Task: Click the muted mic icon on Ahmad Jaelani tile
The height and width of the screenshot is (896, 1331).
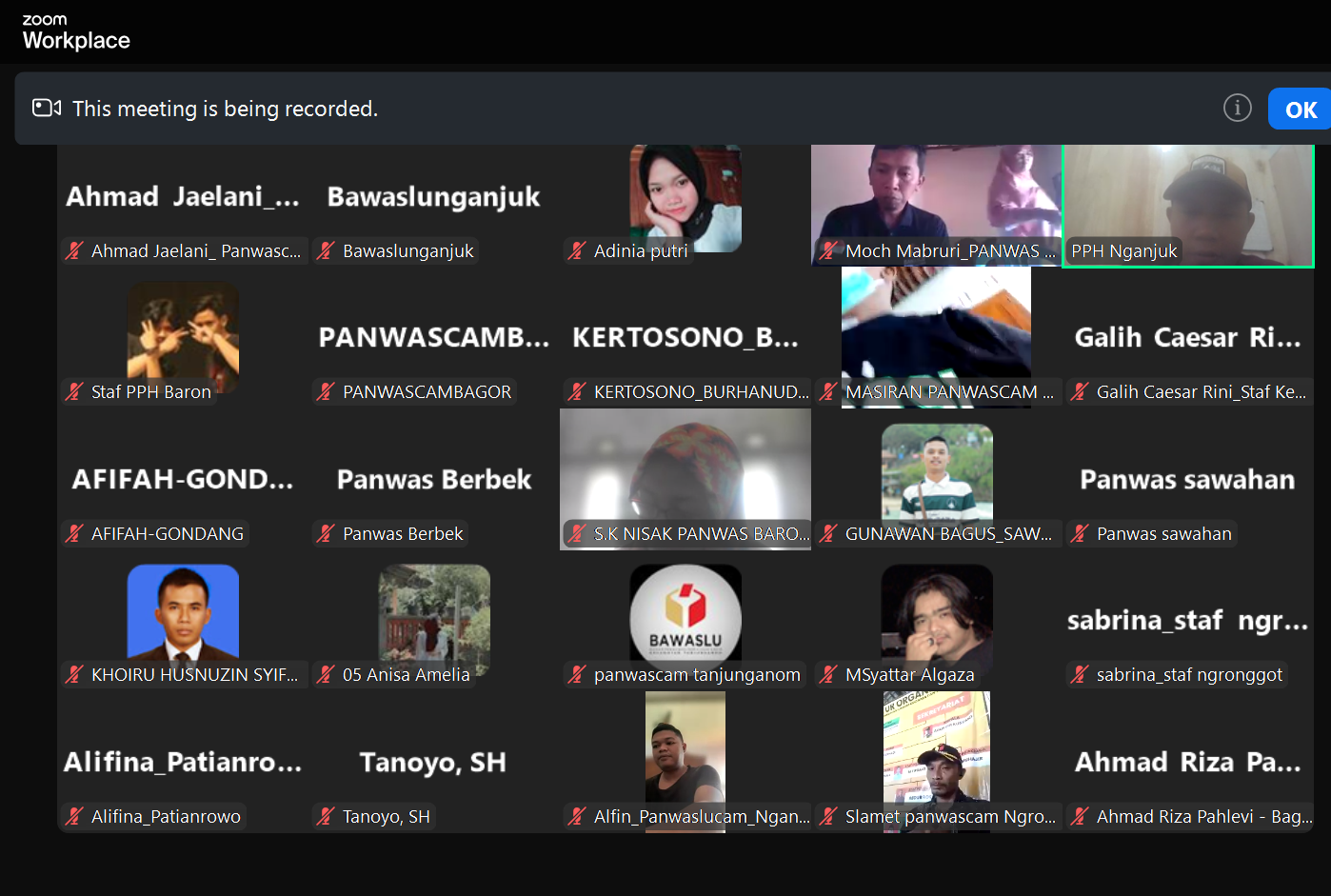Action: pos(74,250)
